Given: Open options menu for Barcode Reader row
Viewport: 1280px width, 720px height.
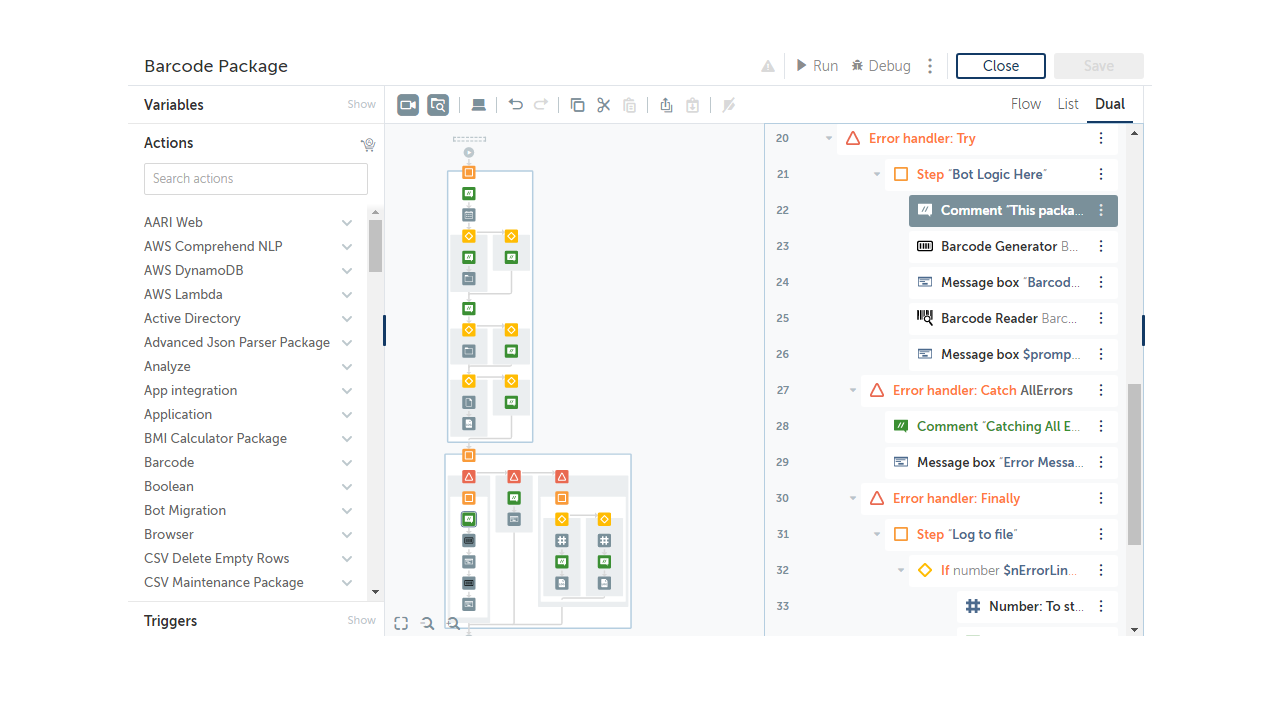Looking at the screenshot, I should pyautogui.click(x=1101, y=318).
